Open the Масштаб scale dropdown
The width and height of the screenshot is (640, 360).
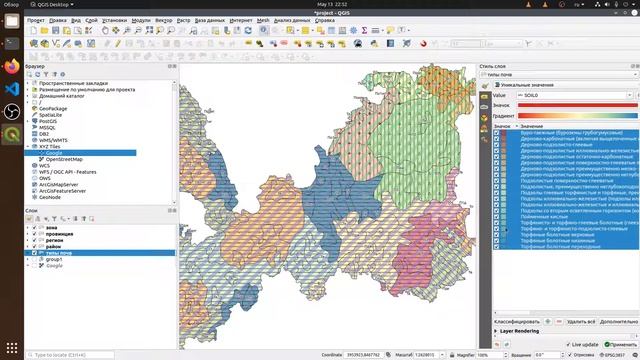click(442, 355)
